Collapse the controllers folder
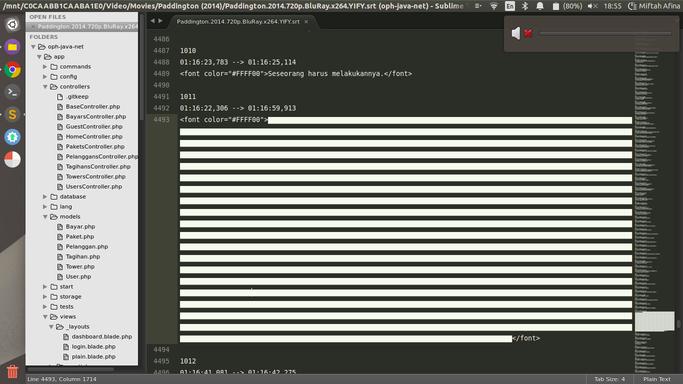 point(45,87)
